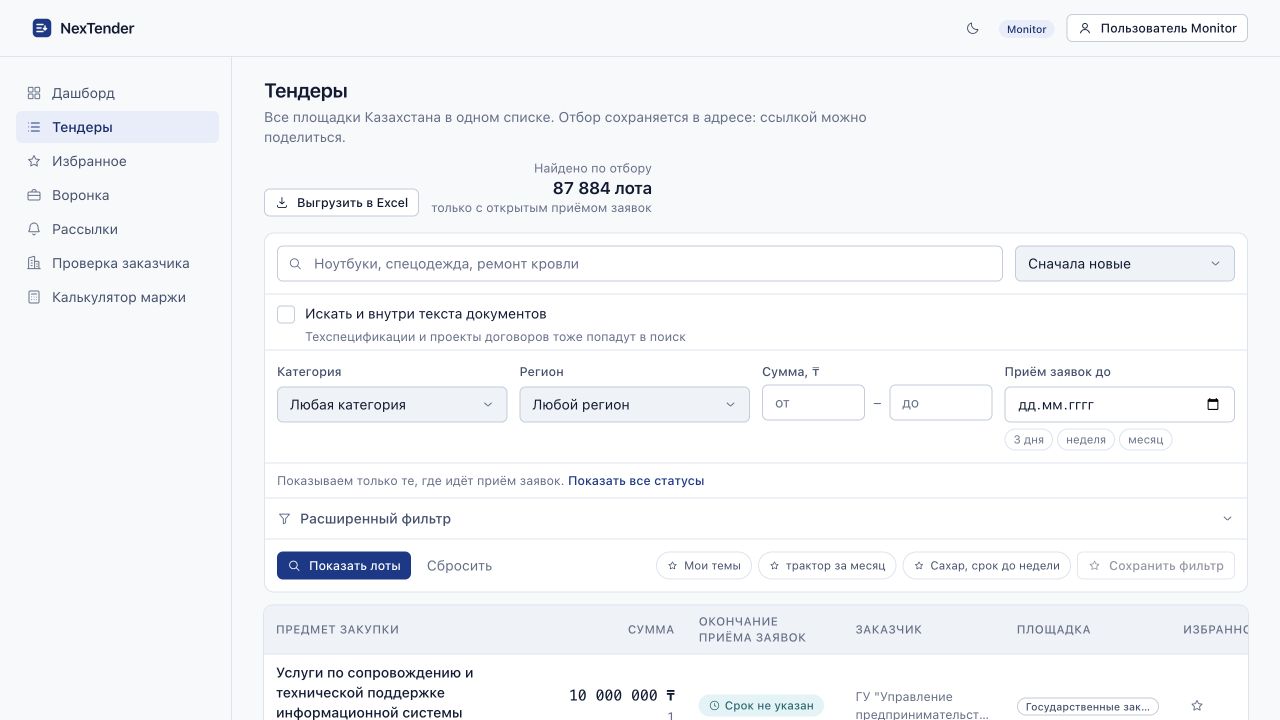
Task: Click the Сумма 'от' input field
Action: pos(813,403)
